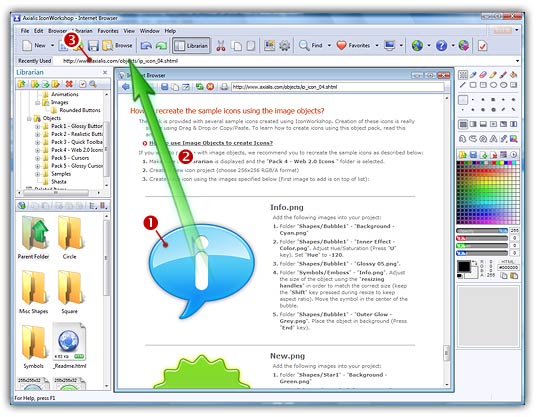
Task: Expand the Pack 1 - Glossy Buttons tree node
Action: click(x=37, y=126)
